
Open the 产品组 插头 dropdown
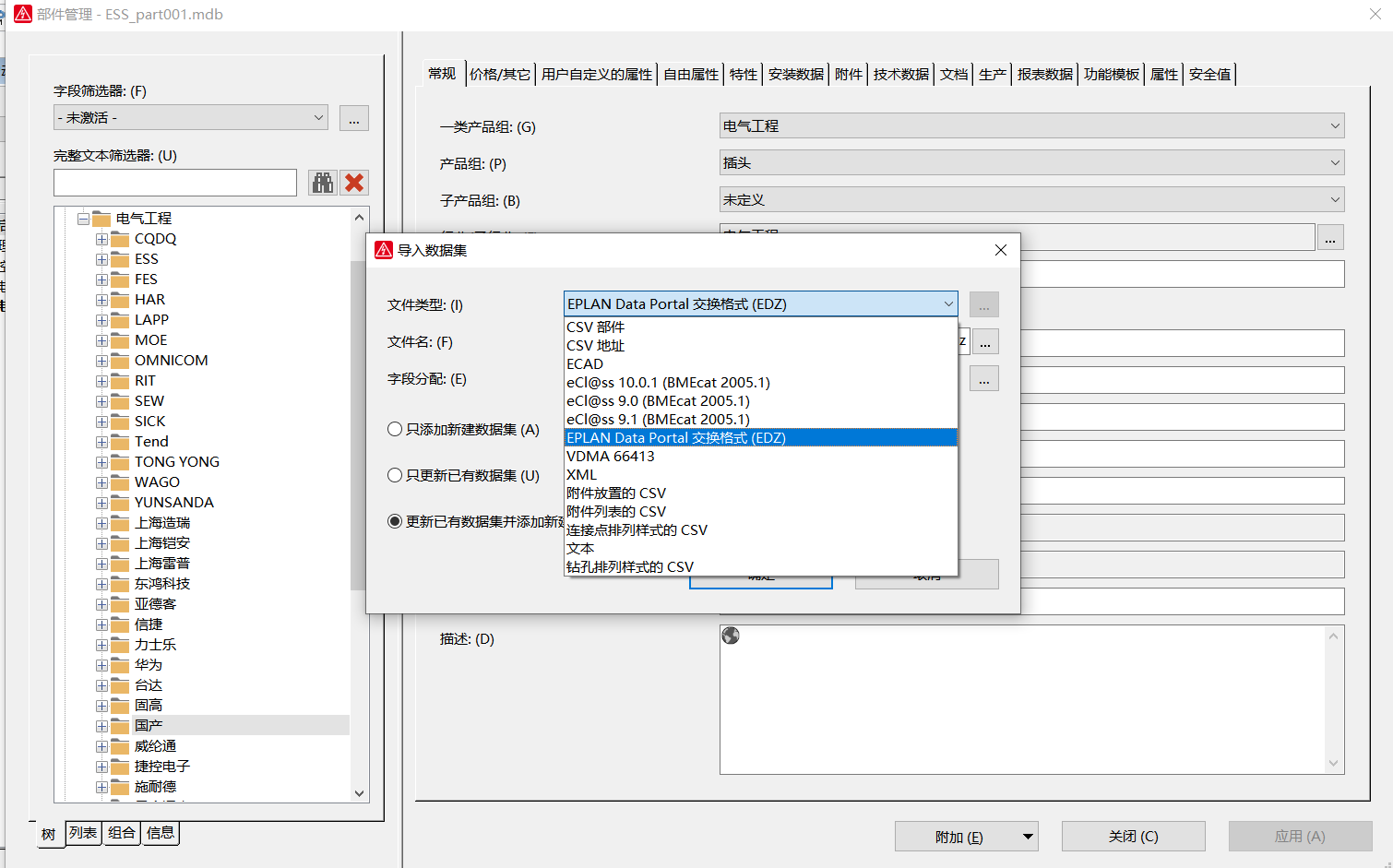(1031, 163)
